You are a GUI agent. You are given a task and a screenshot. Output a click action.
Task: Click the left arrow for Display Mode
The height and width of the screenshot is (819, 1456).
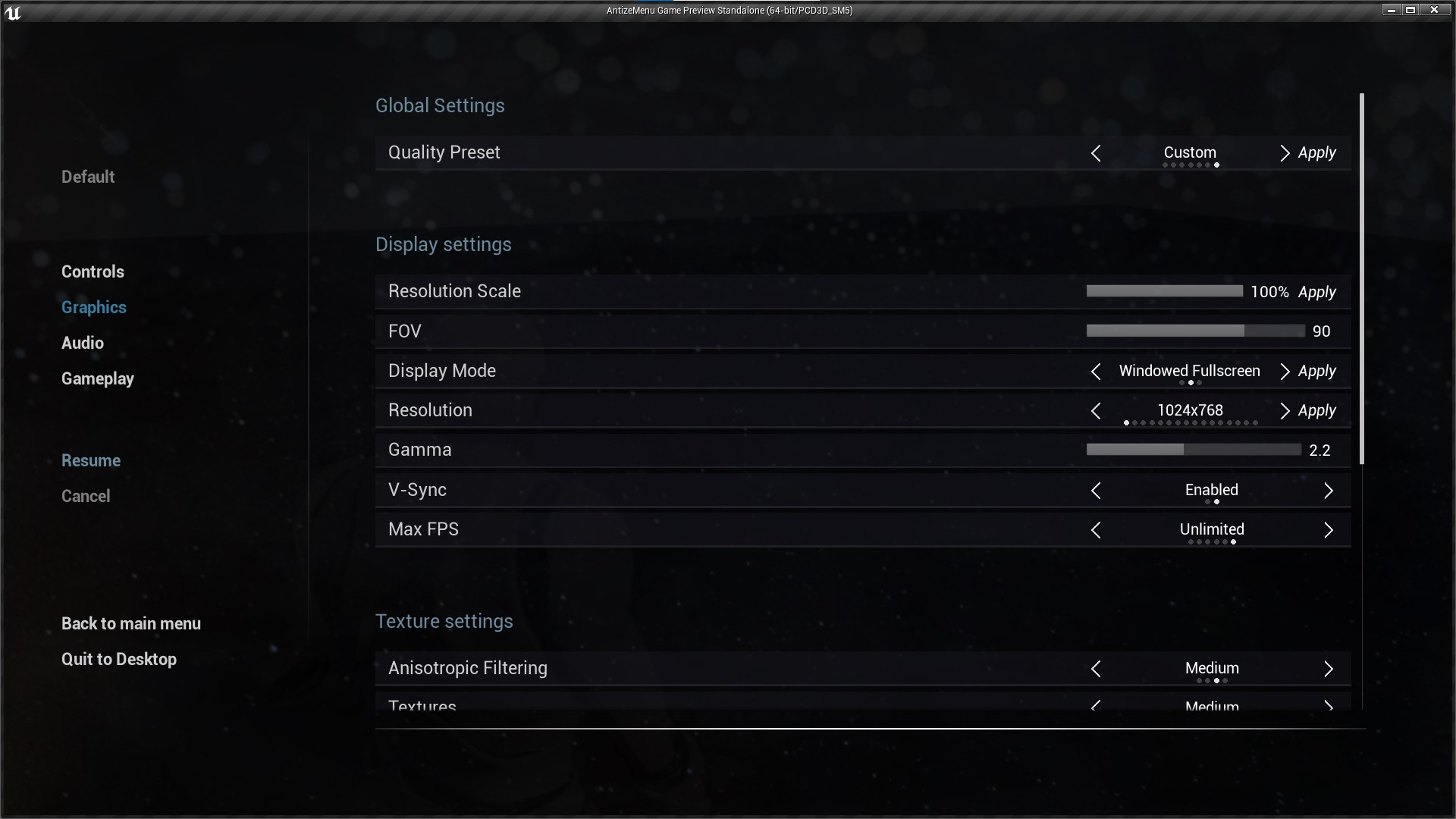[x=1096, y=372]
